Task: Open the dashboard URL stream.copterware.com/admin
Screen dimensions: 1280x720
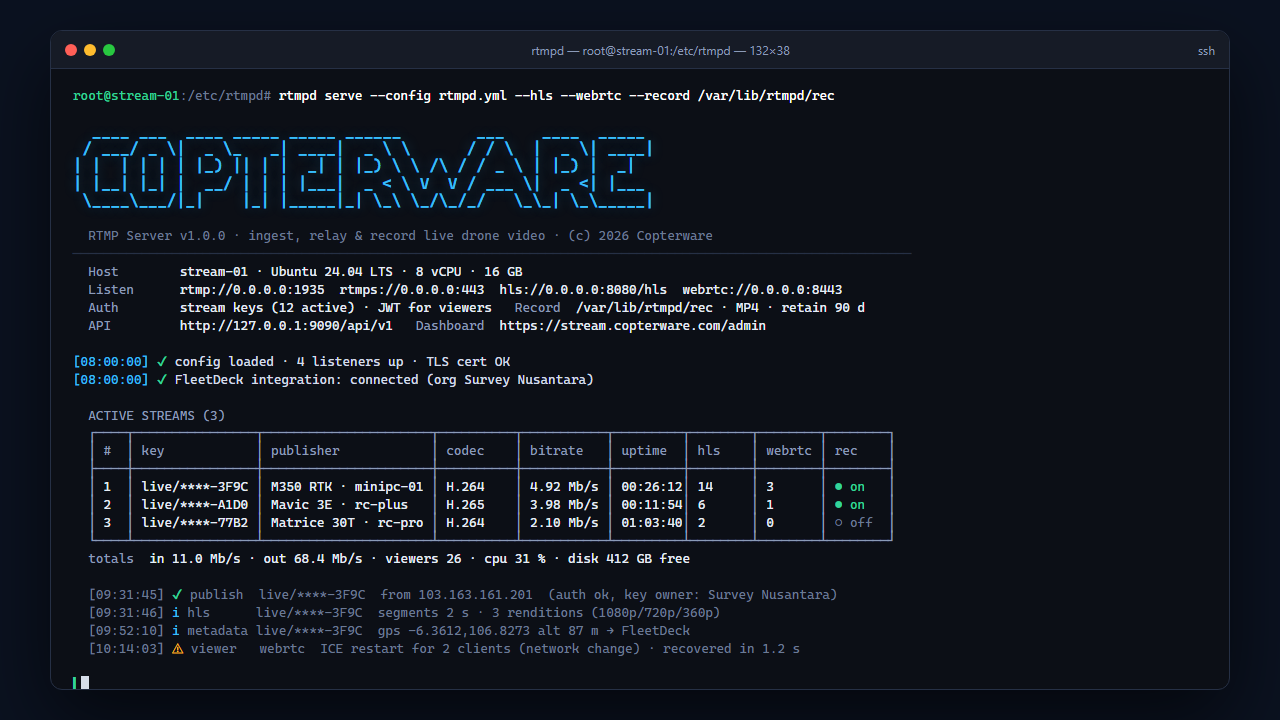Action: pos(633,326)
